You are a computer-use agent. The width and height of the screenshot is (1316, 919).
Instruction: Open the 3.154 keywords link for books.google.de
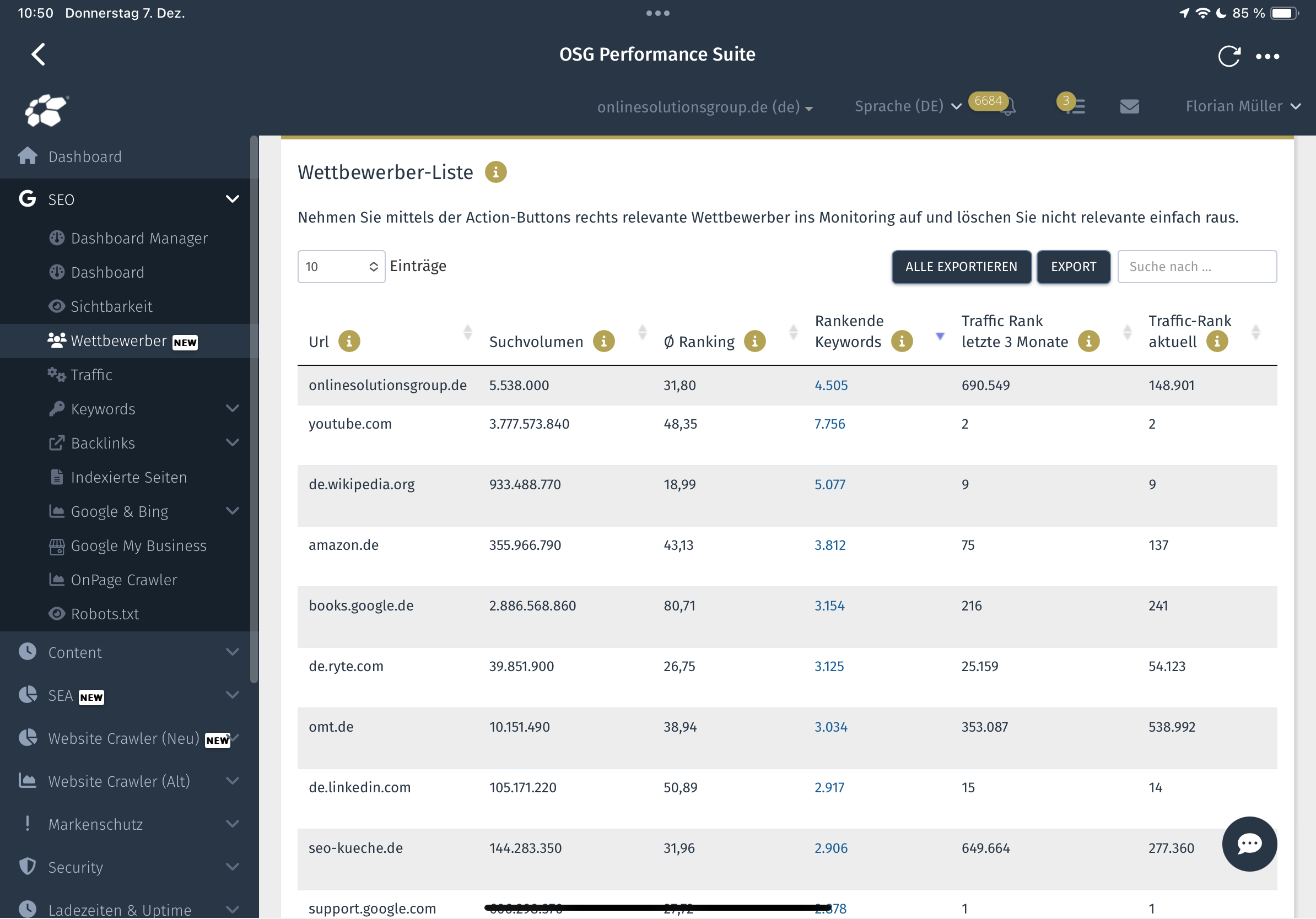click(829, 606)
